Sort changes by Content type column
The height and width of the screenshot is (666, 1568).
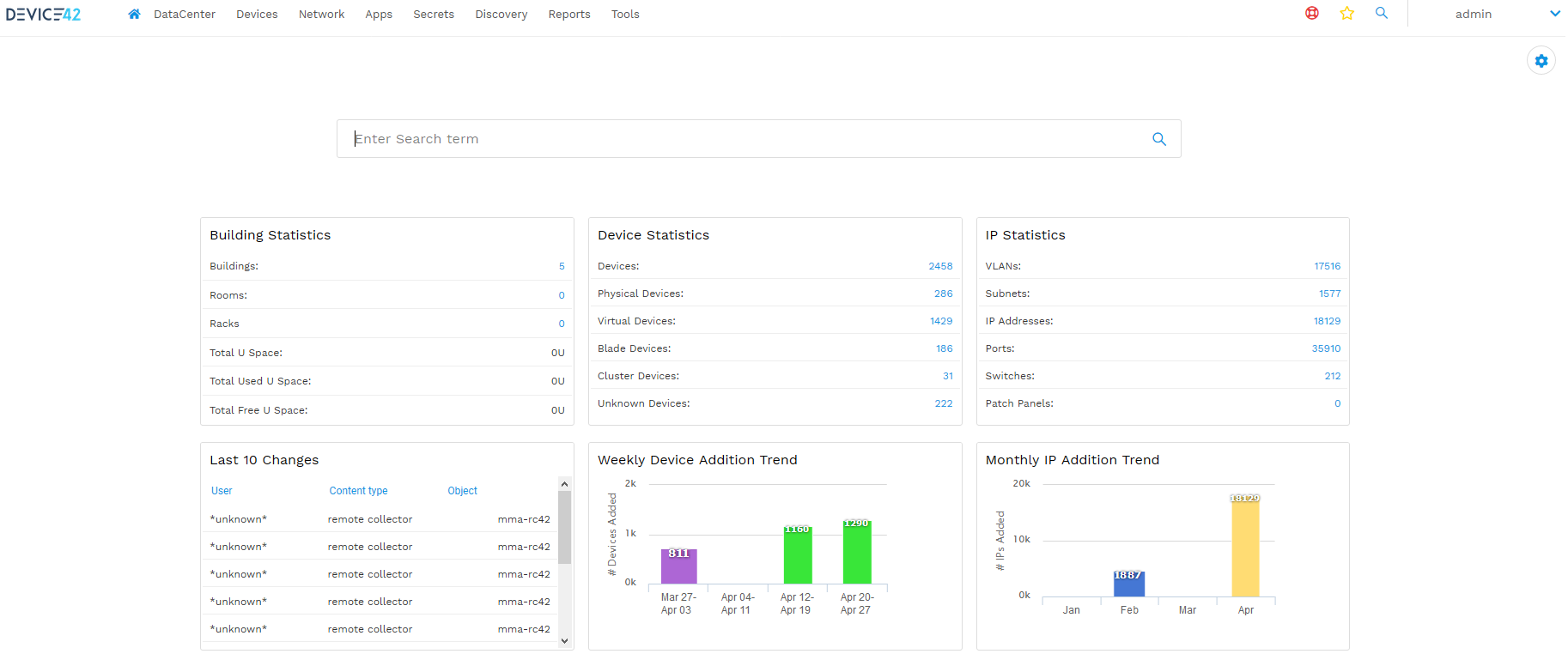[x=358, y=491]
